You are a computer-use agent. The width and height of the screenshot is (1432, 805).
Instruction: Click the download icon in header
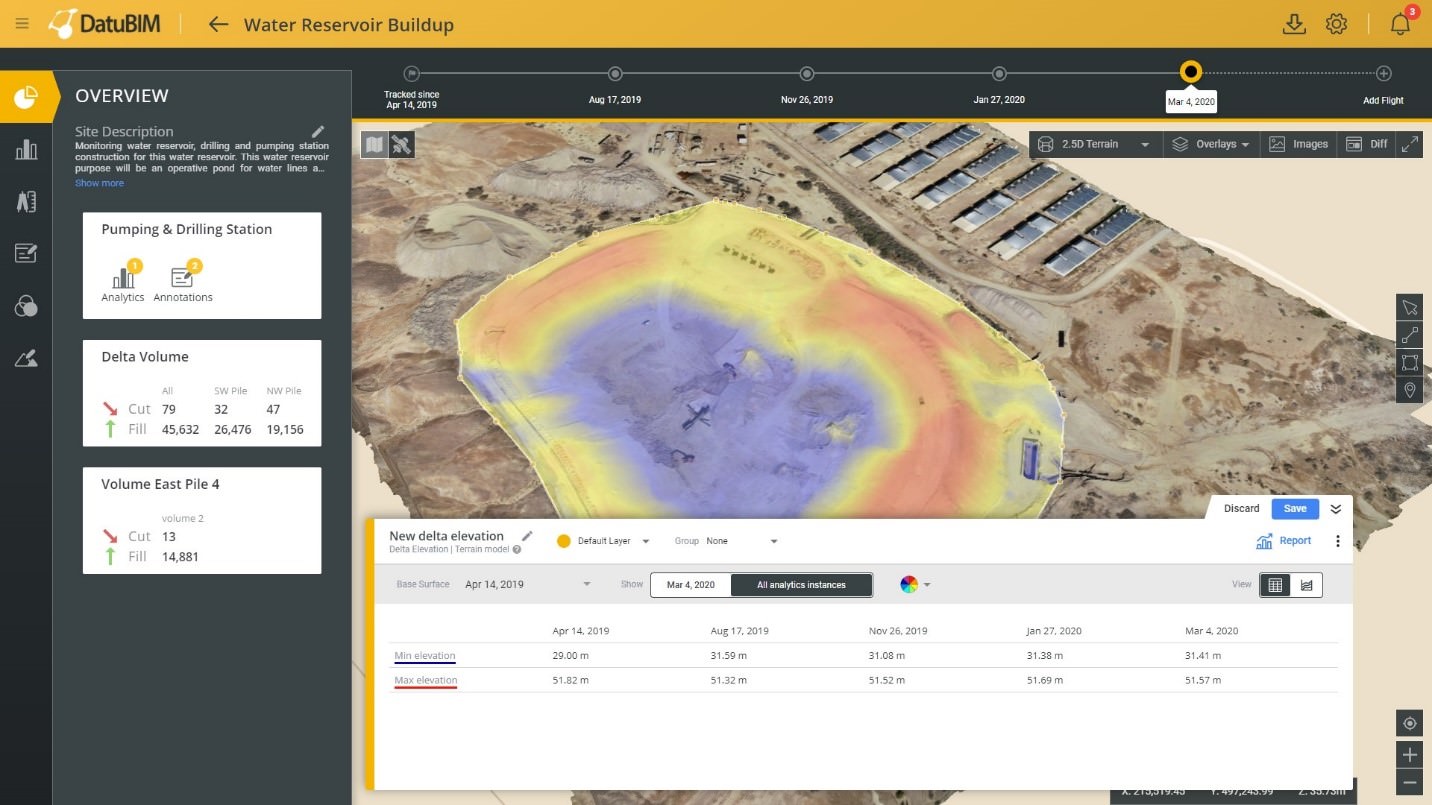1294,25
